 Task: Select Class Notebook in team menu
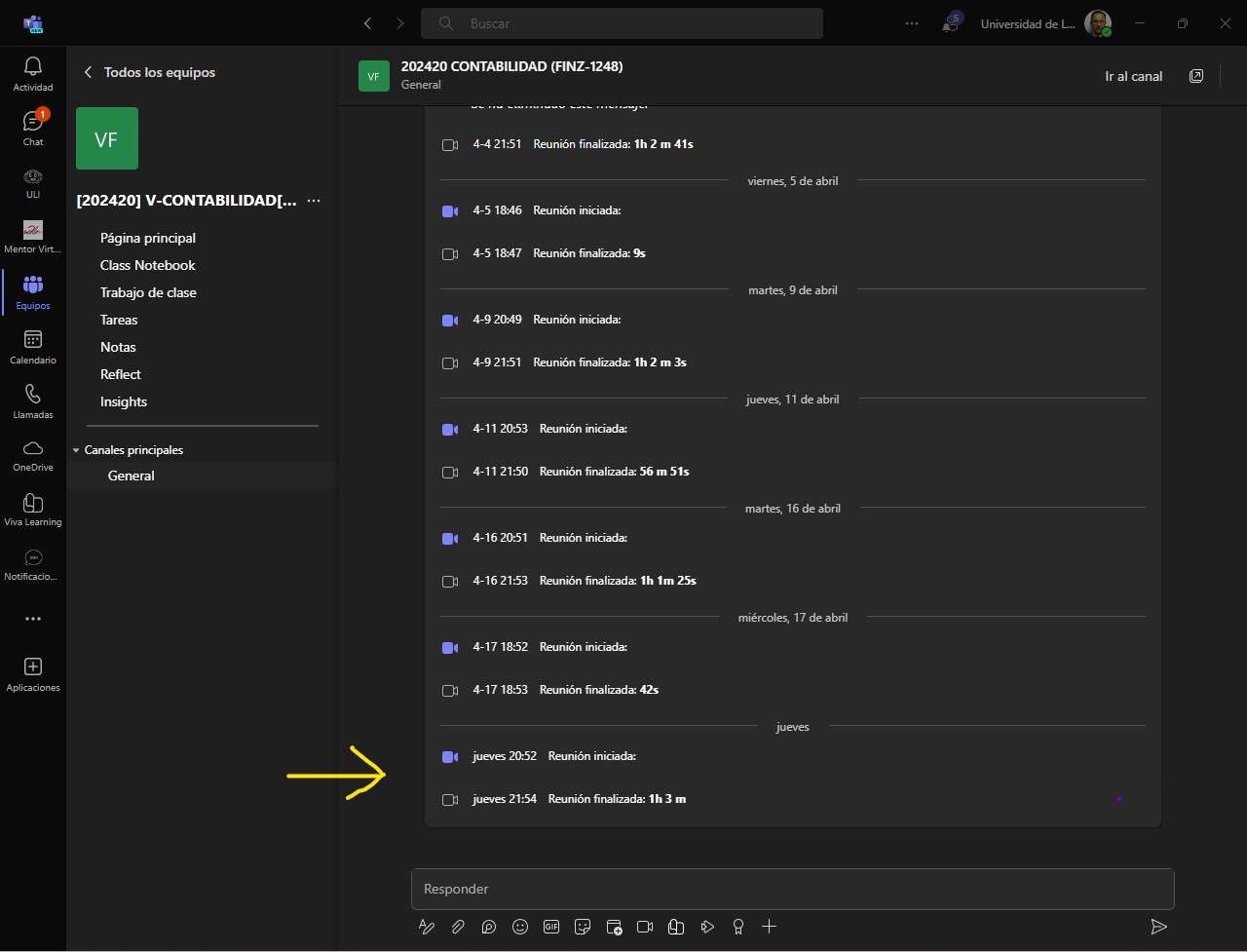tap(148, 265)
